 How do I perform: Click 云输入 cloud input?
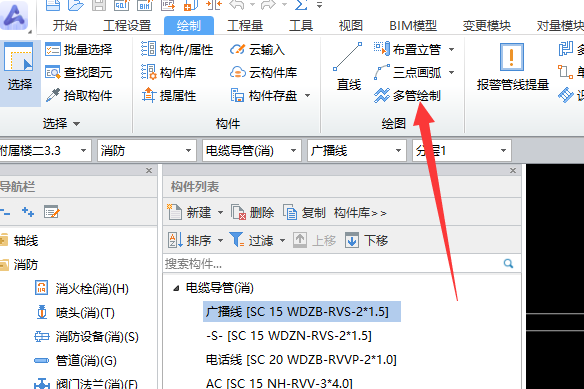click(x=257, y=50)
